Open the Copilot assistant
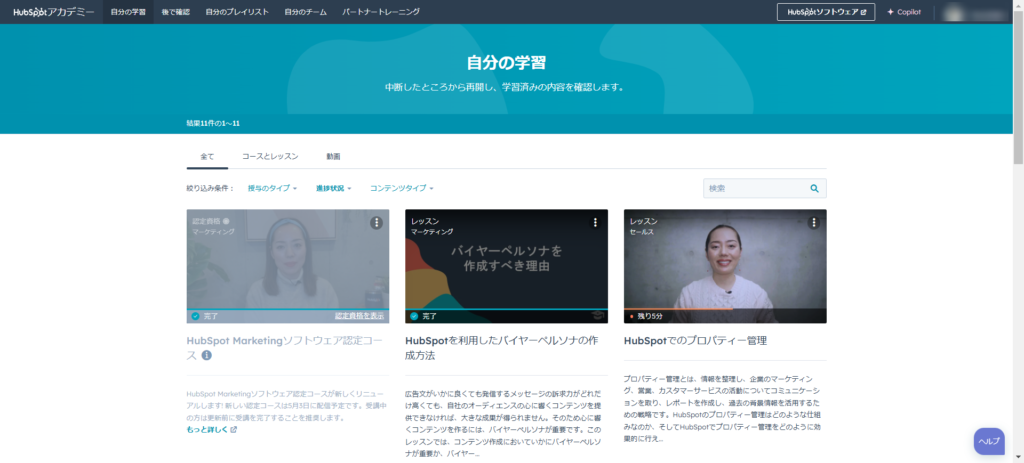The image size is (1024, 463). (x=904, y=12)
